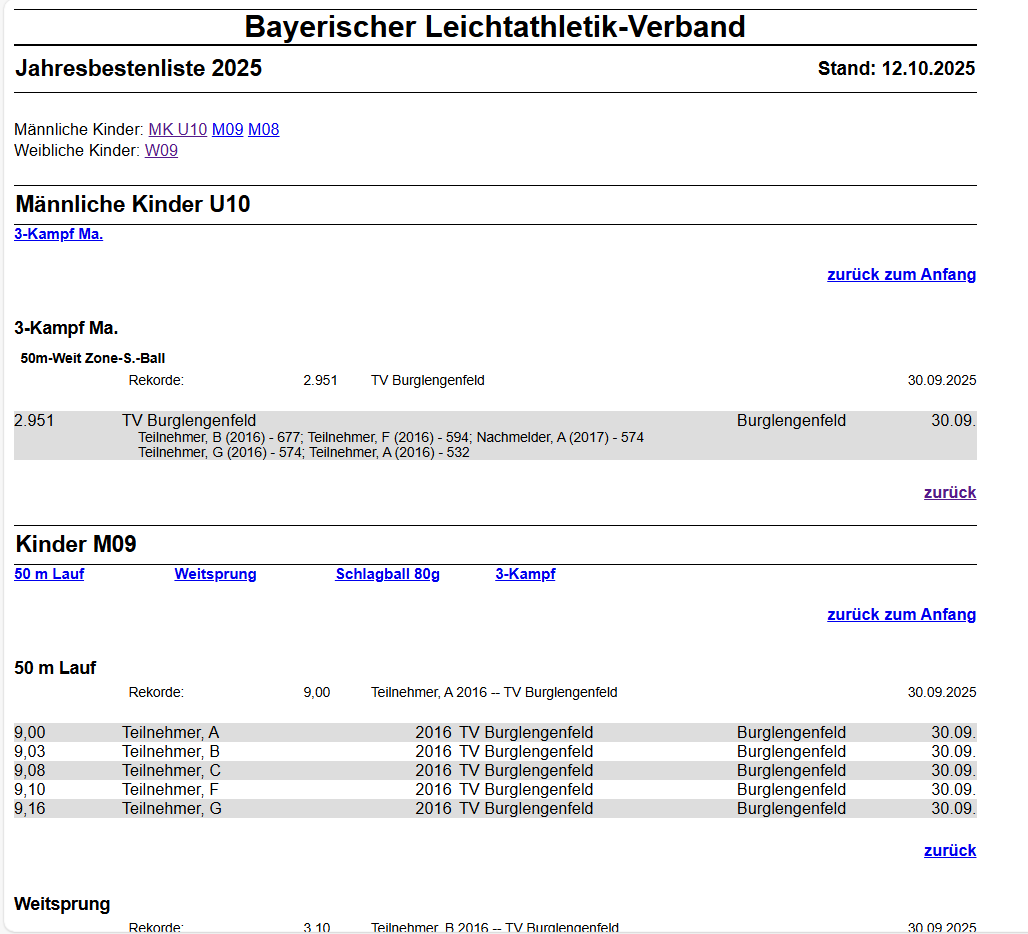Open the MK U10 age group link
1028x934 pixels.
click(177, 130)
